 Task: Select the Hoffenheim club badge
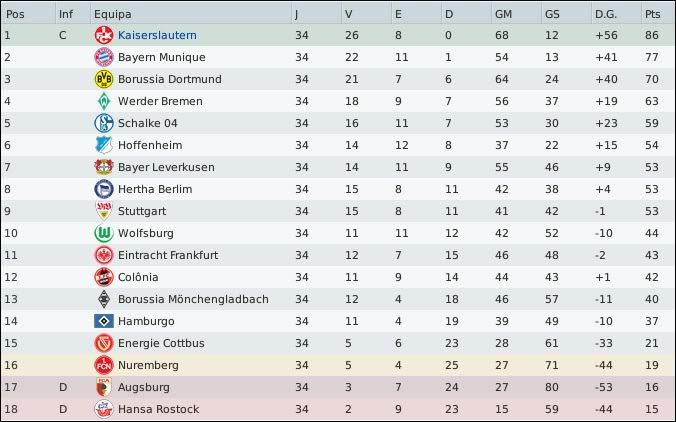click(102, 145)
